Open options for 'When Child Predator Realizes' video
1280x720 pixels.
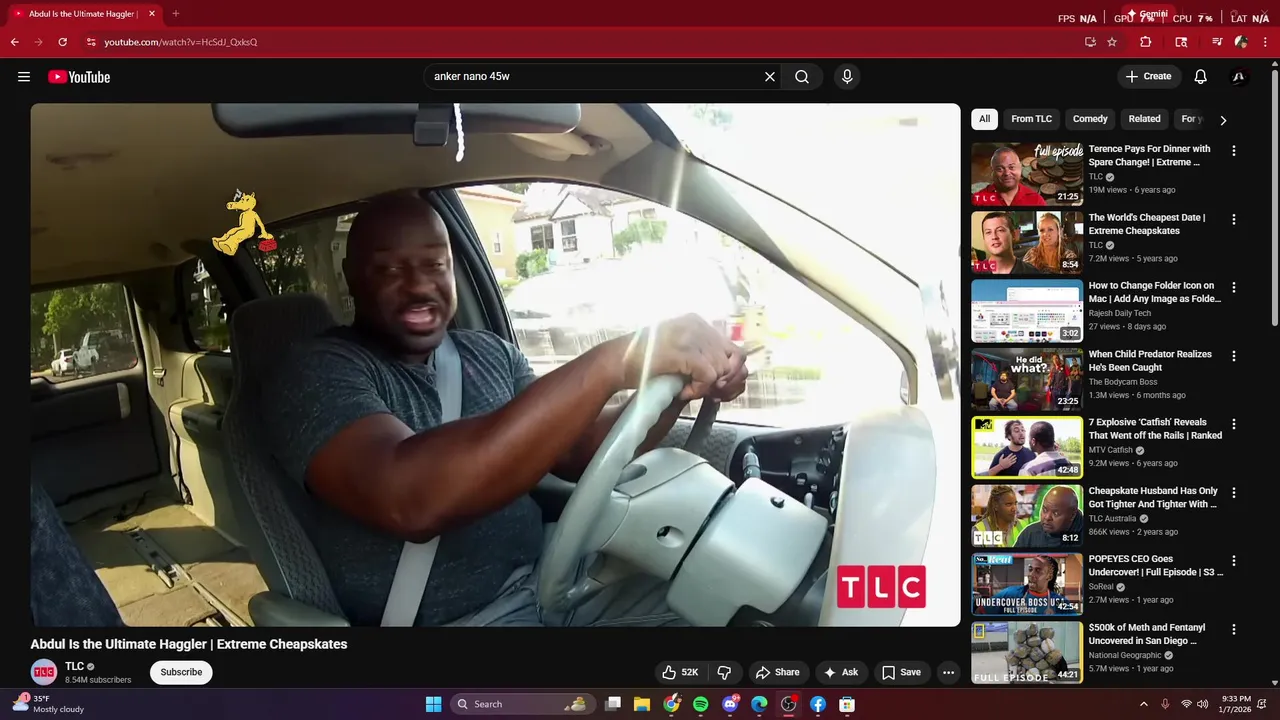point(1233,356)
